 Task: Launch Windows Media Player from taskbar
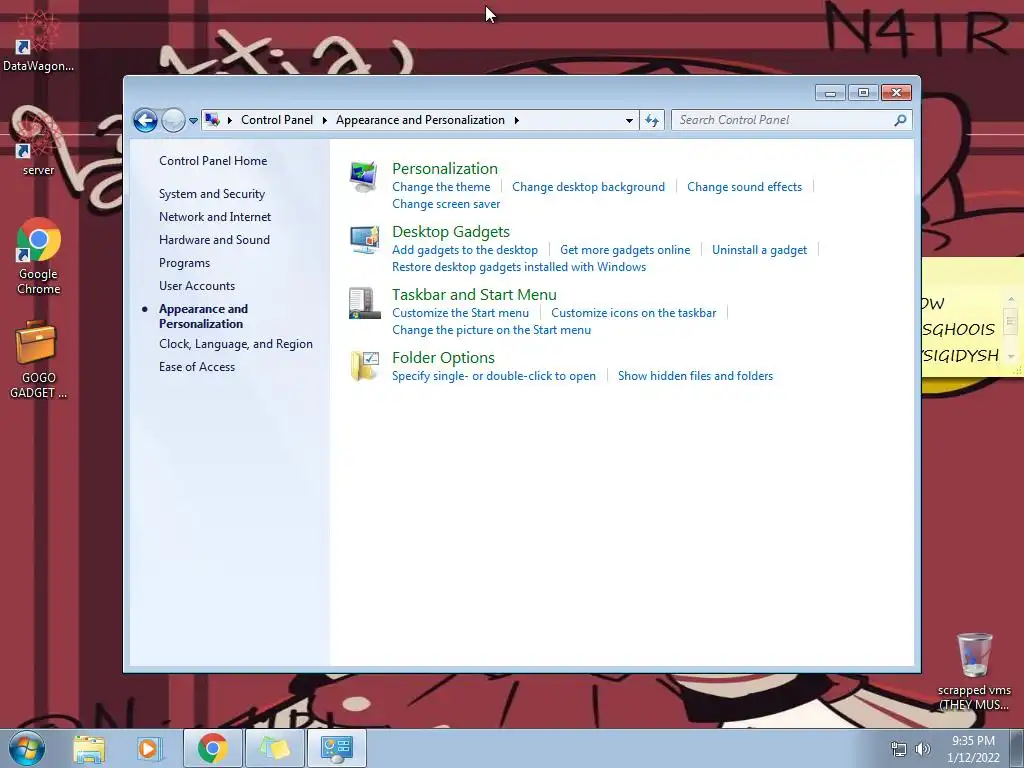click(150, 748)
